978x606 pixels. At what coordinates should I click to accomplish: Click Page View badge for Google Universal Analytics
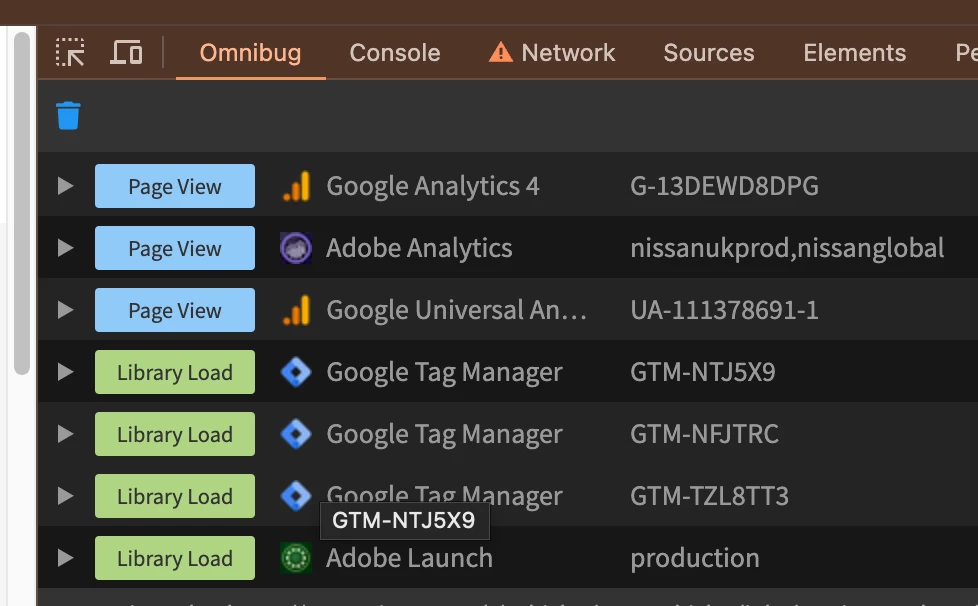coord(175,310)
